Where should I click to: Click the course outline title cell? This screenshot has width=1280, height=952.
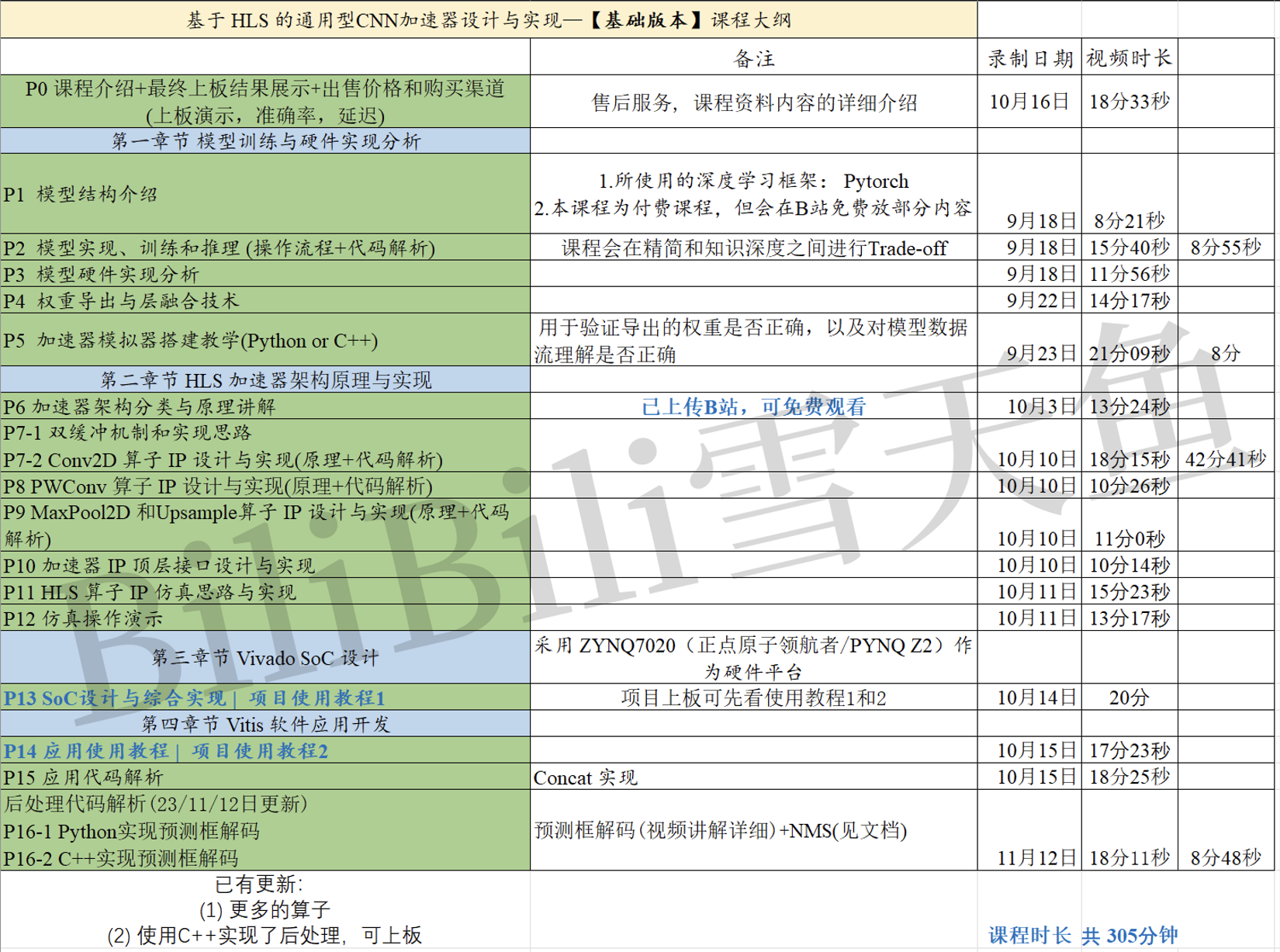pyautogui.click(x=489, y=19)
